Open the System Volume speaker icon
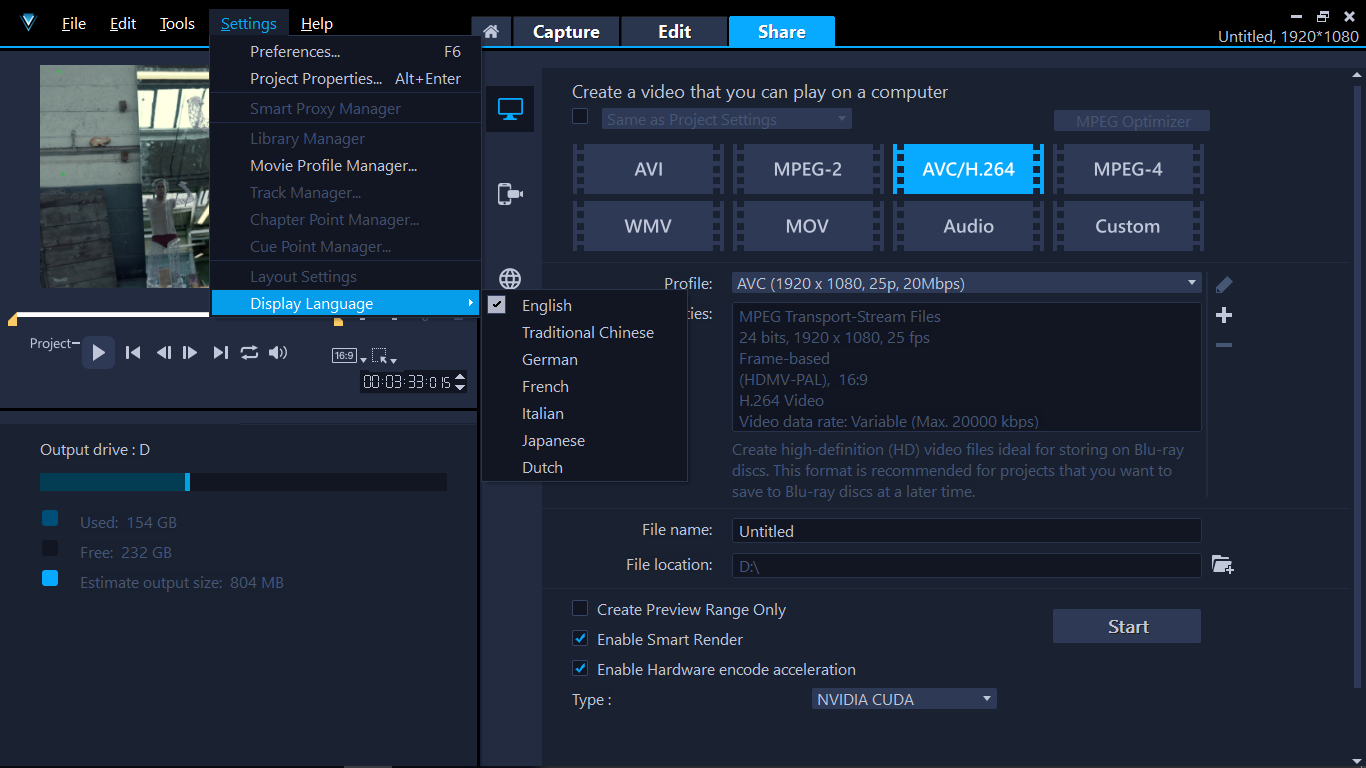The image size is (1366, 768). coord(278,352)
